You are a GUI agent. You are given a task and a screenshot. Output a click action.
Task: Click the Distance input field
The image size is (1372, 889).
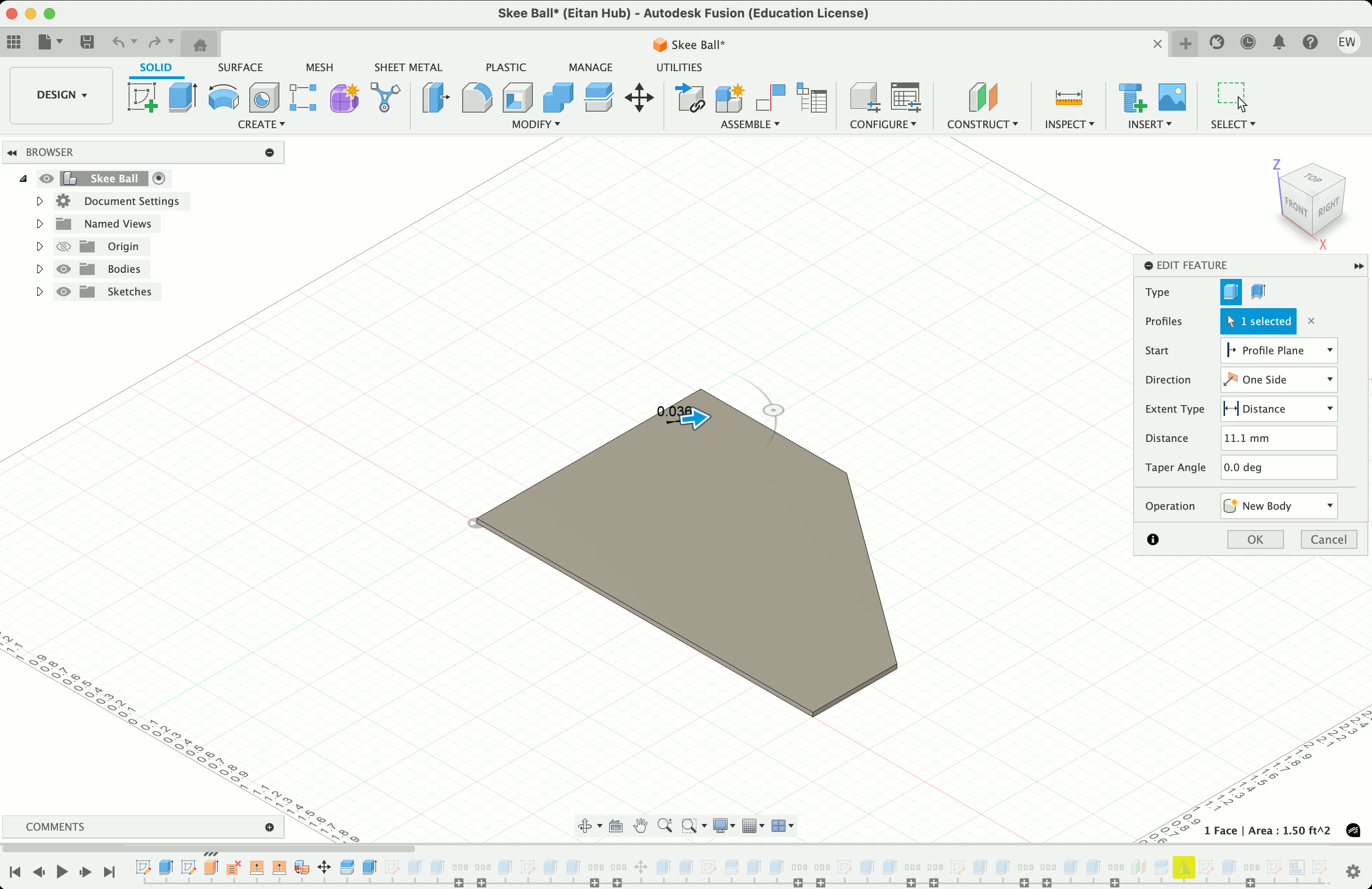click(1278, 438)
